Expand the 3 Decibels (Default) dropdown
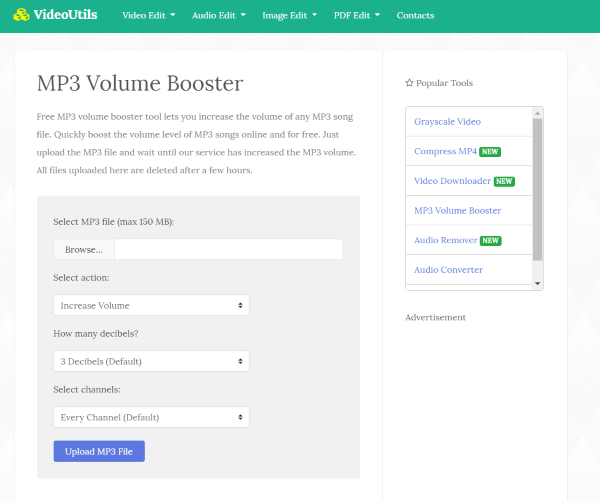 pyautogui.click(x=151, y=361)
